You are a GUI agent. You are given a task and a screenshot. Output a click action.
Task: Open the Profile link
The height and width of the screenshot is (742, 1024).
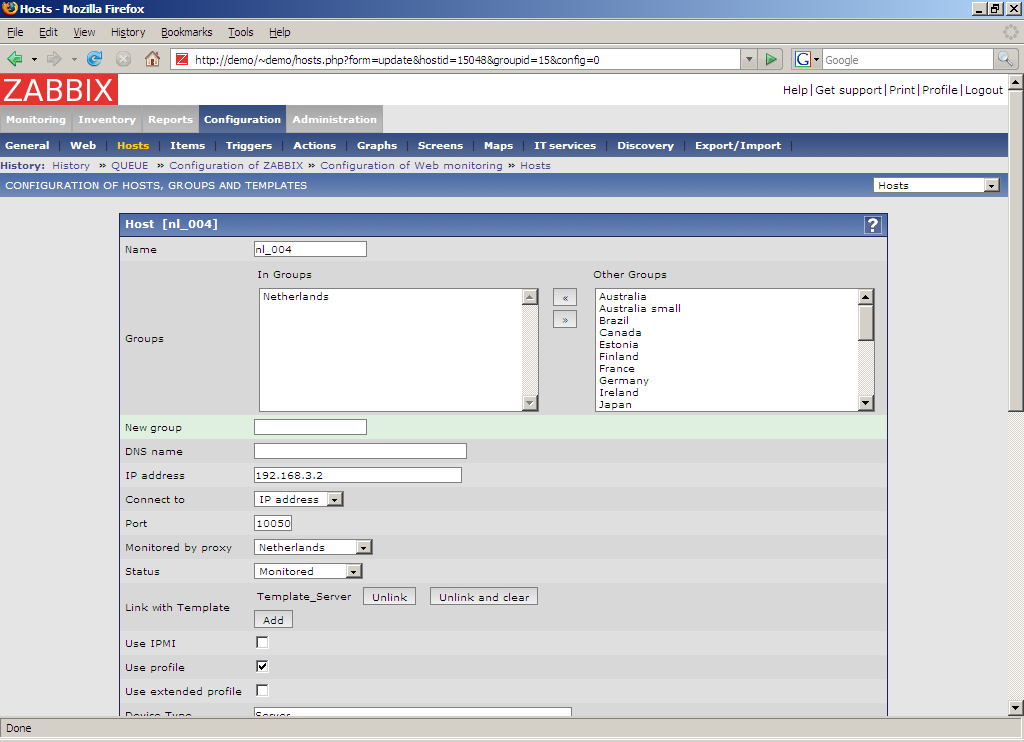coord(940,90)
